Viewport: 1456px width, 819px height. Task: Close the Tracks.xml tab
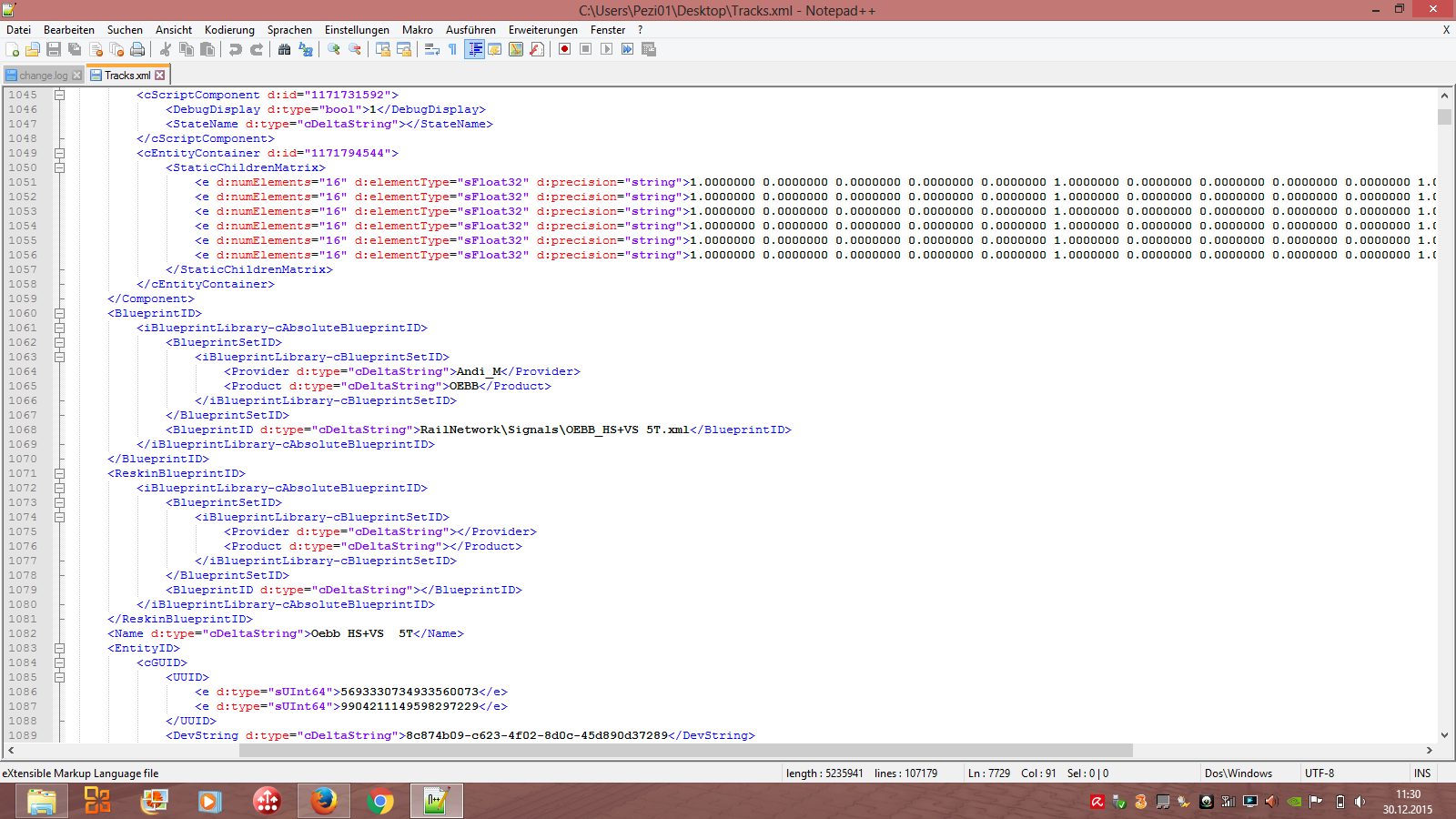click(x=160, y=76)
